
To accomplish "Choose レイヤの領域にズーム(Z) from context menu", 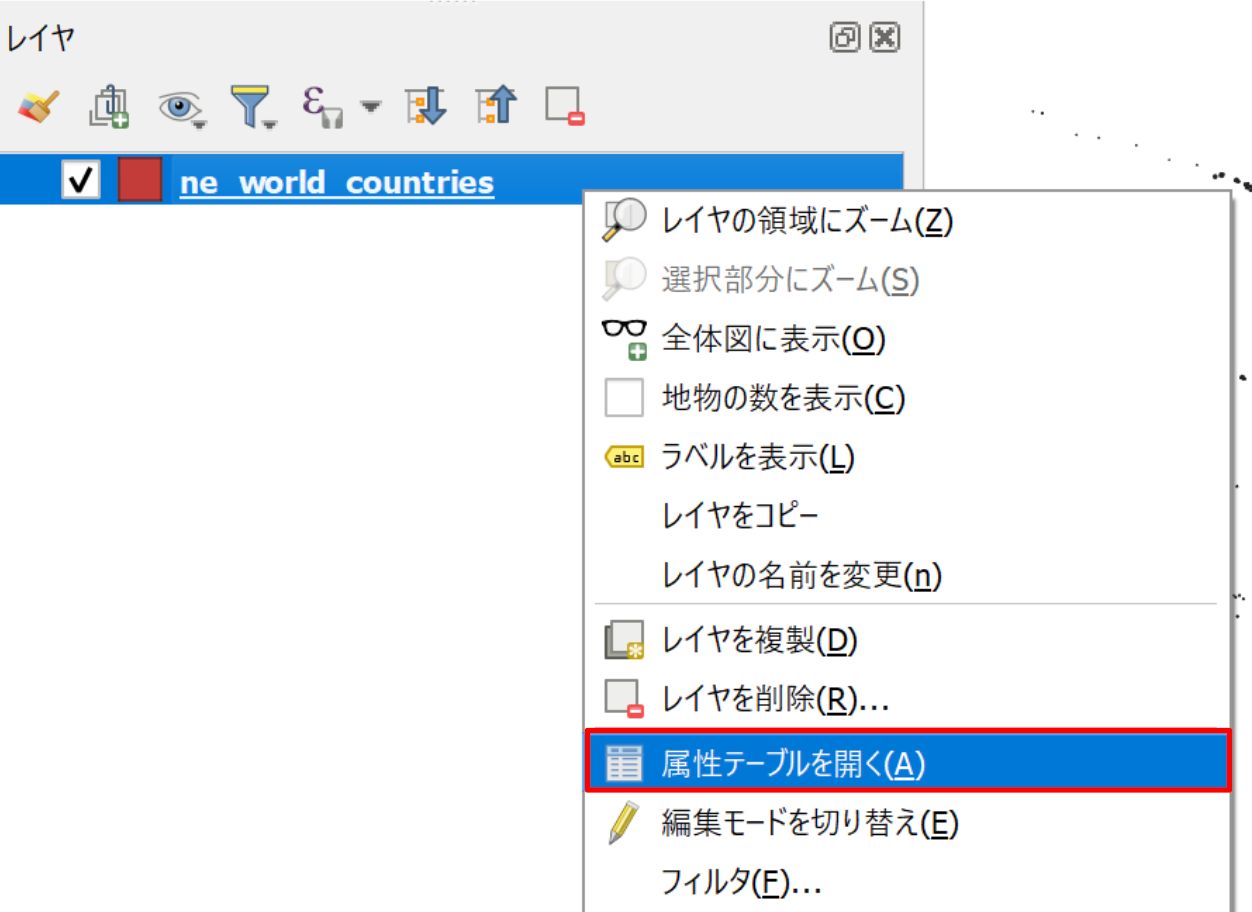I will 906,221.
